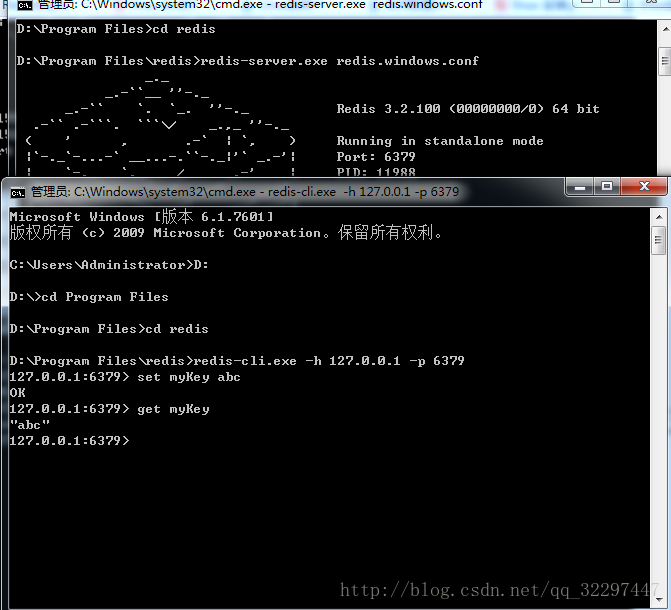Click the 'get myKey' command line
The width and height of the screenshot is (671, 610).
[x=110, y=409]
